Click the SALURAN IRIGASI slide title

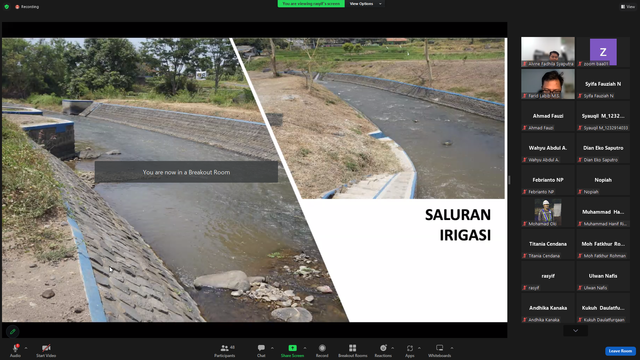pyautogui.click(x=458, y=225)
